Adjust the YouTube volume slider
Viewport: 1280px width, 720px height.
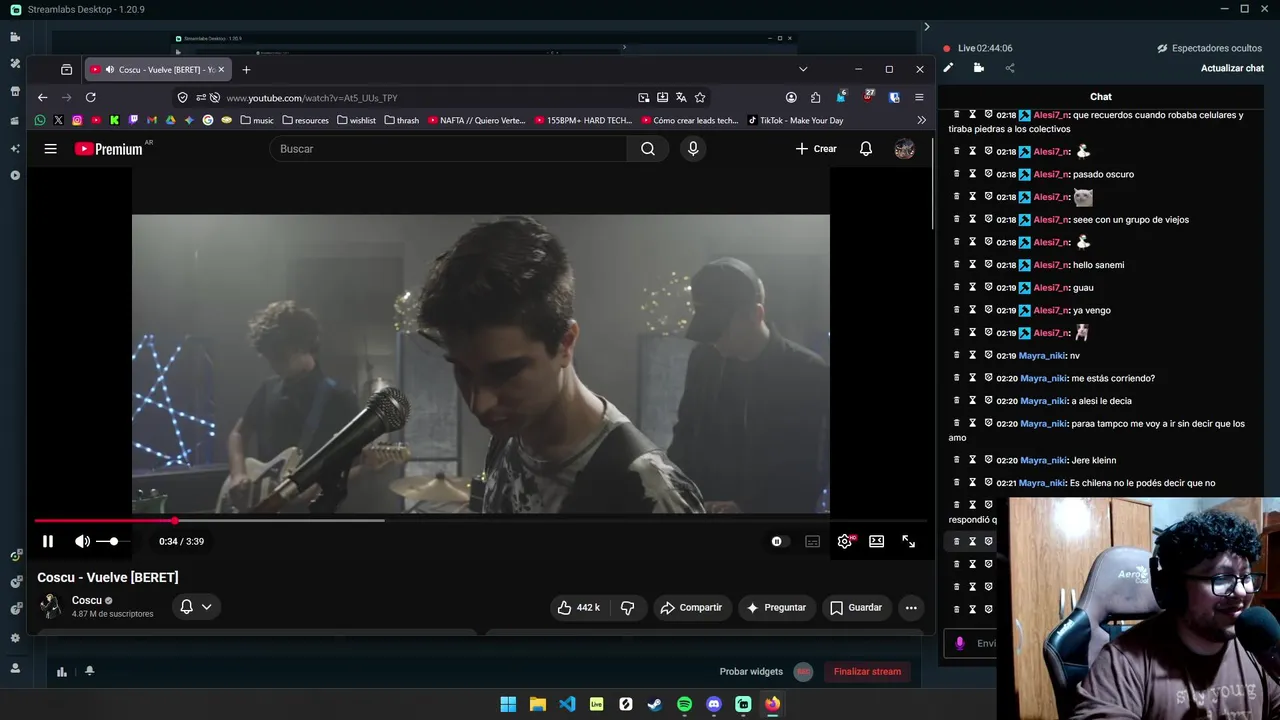pyautogui.click(x=113, y=541)
